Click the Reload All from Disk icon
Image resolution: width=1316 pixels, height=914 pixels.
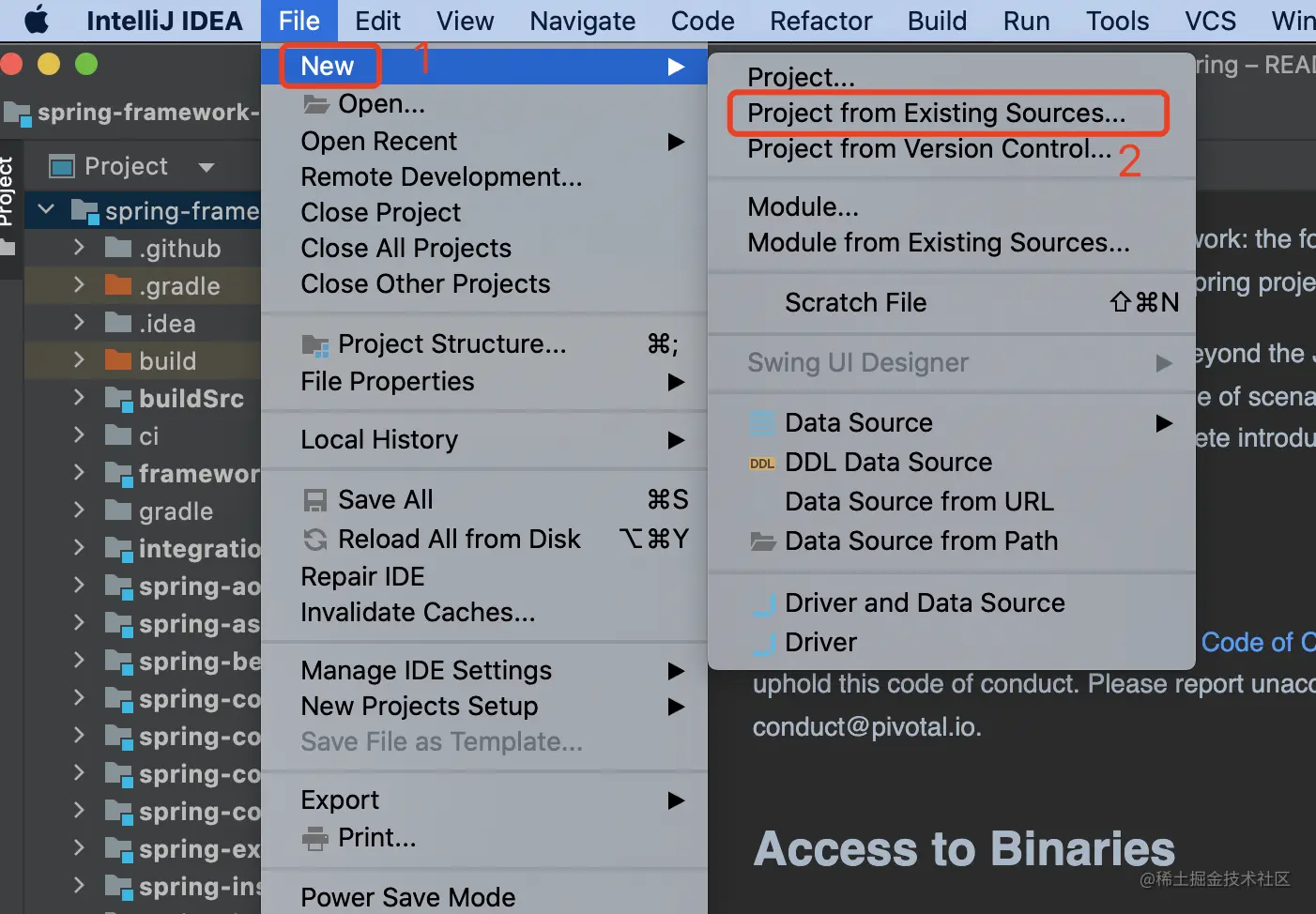pyautogui.click(x=315, y=540)
